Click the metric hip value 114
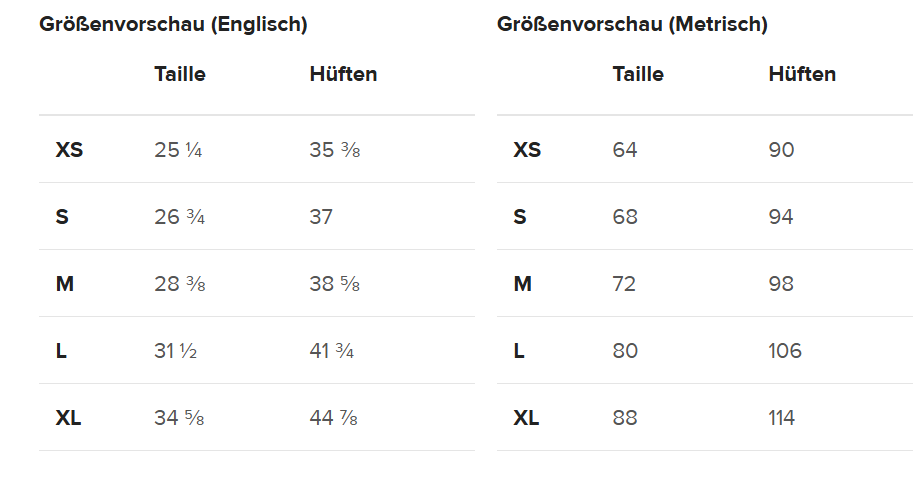Viewport: 913px width, 477px height. click(782, 418)
